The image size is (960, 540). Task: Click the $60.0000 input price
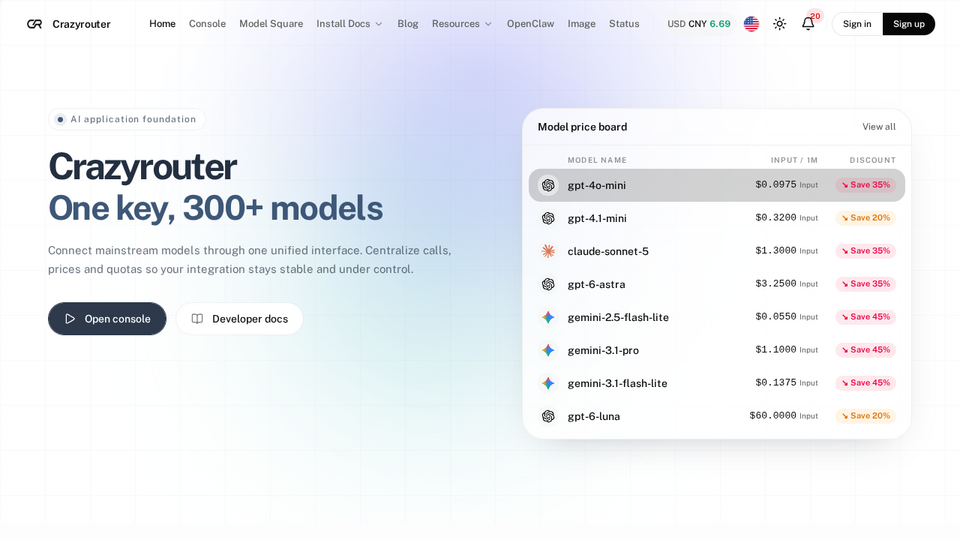point(773,416)
